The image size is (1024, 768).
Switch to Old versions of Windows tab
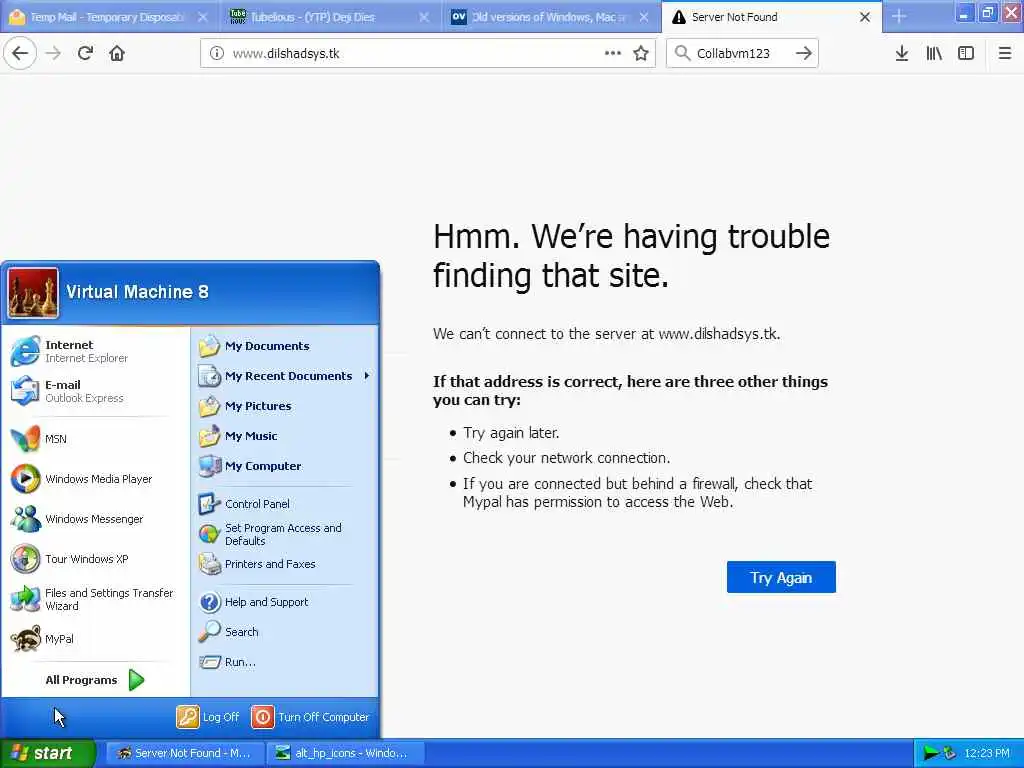coord(550,17)
